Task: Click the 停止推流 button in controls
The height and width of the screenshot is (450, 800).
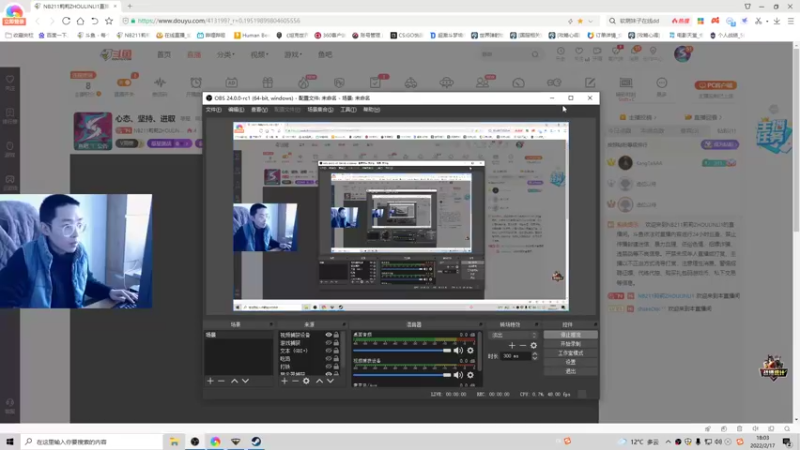Action: pos(570,335)
